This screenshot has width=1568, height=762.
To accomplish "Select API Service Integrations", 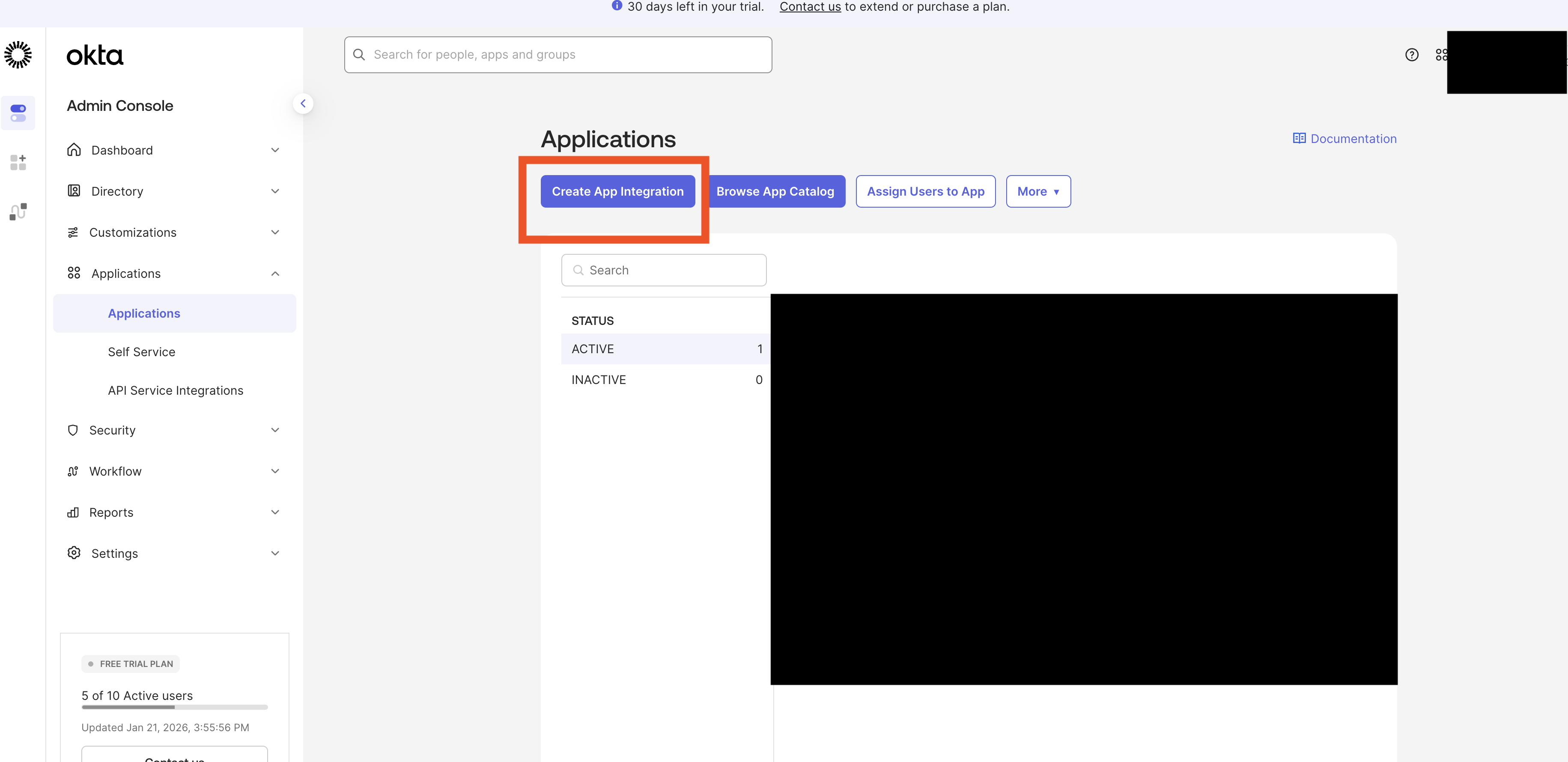I will pyautogui.click(x=175, y=390).
